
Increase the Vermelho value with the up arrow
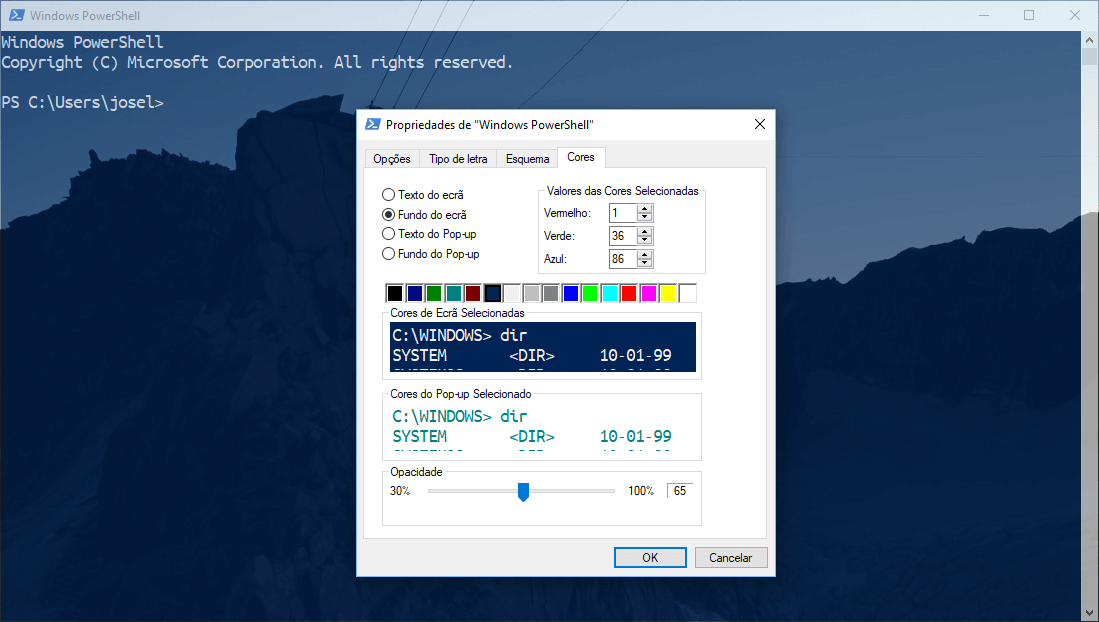pyautogui.click(x=645, y=209)
